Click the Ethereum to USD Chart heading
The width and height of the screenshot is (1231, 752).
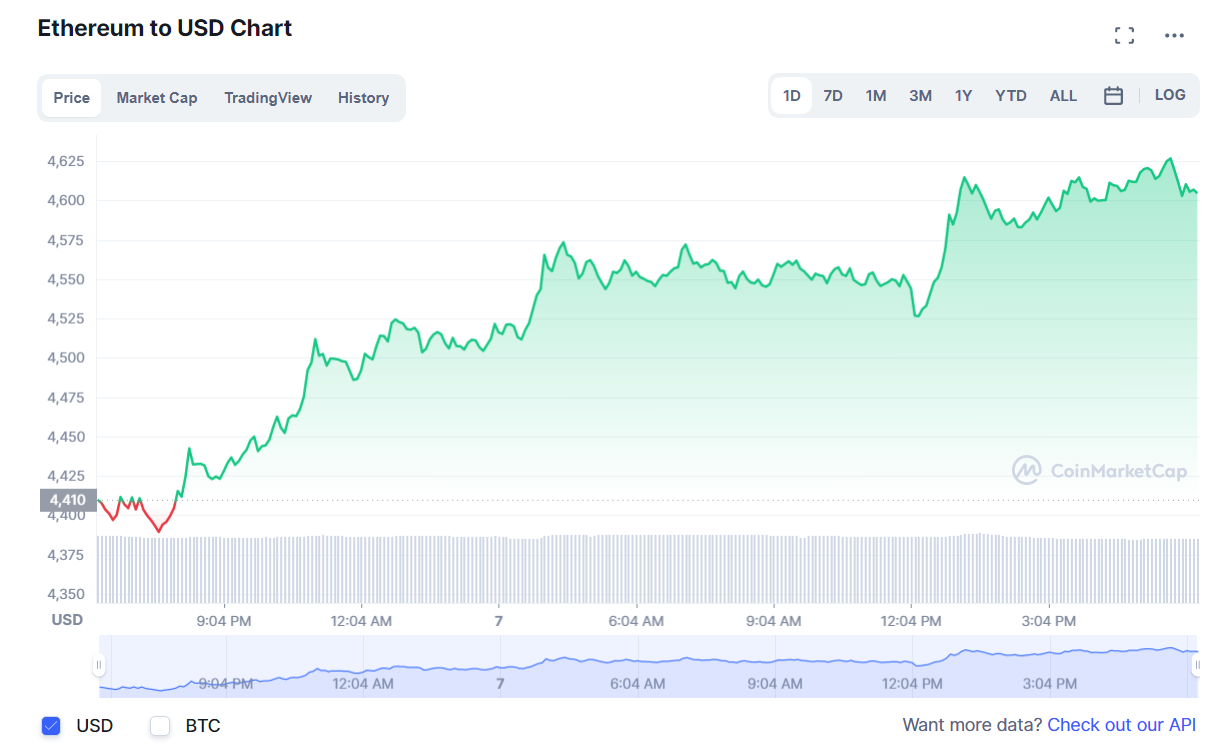165,28
